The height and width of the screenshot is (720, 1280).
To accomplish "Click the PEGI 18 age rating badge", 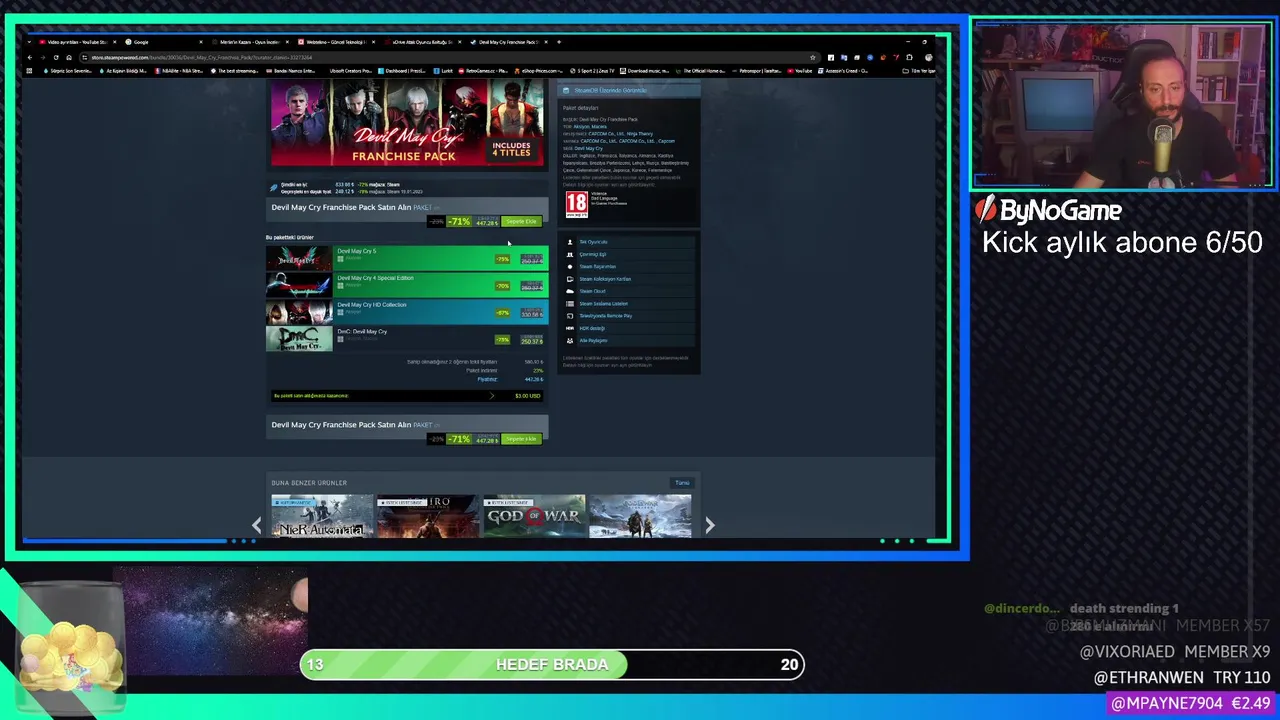I will [576, 204].
